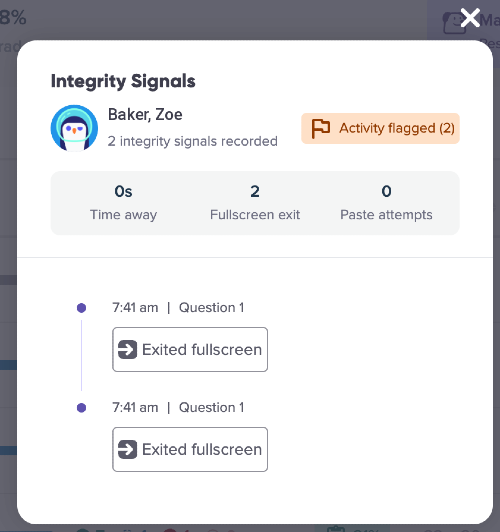The height and width of the screenshot is (532, 500).
Task: Click the first Exited fullscreen arrow icon
Action: tap(128, 349)
